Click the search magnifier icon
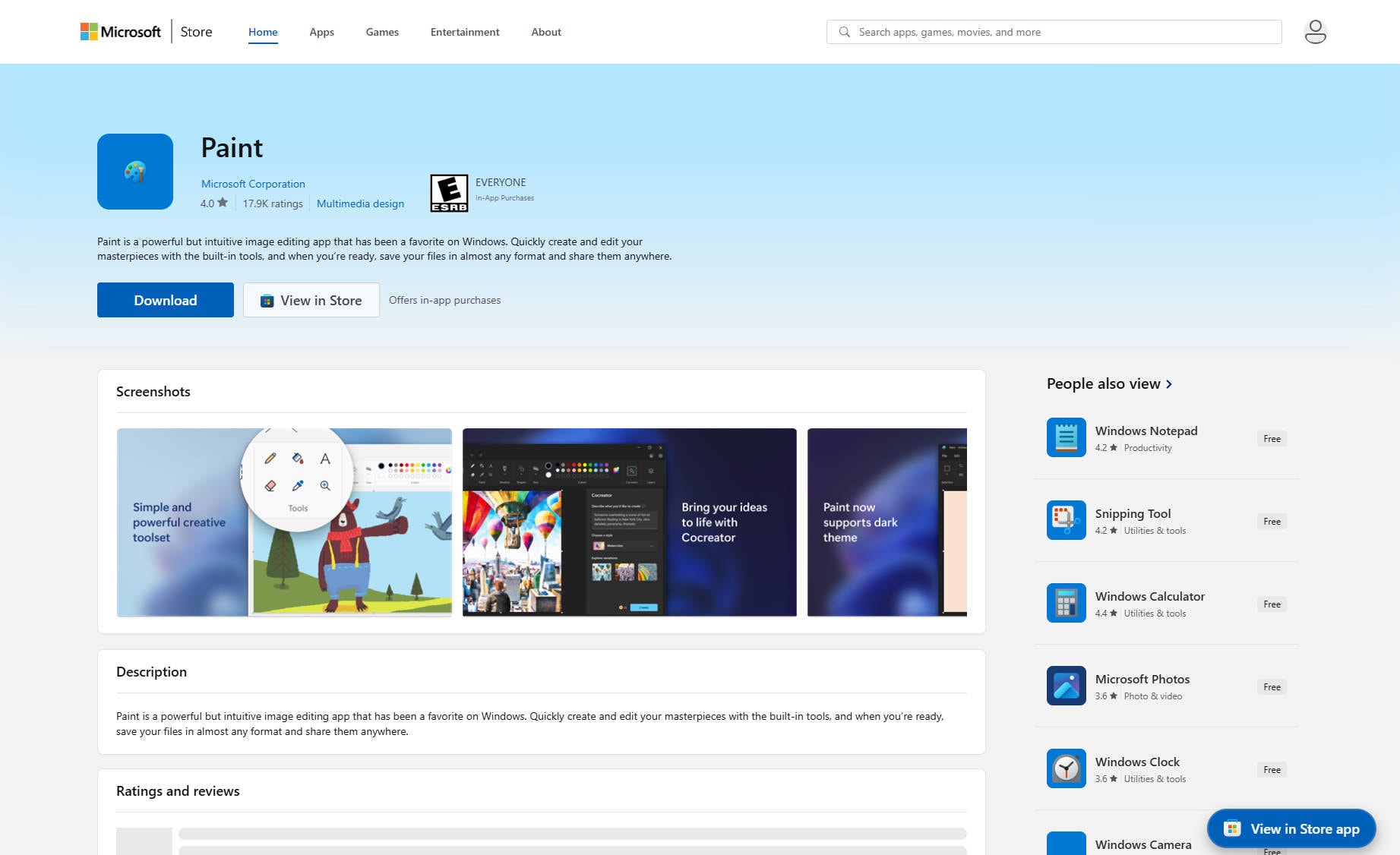This screenshot has width=1400, height=855. point(844,32)
